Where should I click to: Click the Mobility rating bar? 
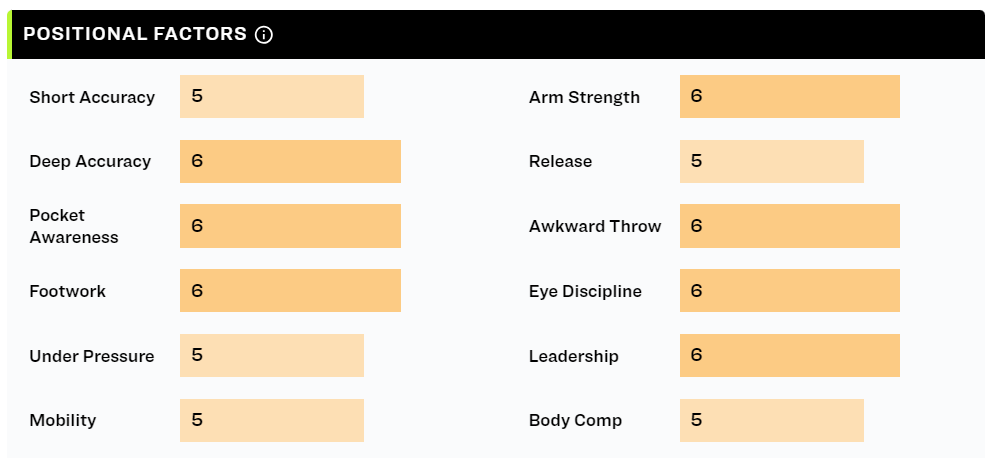click(x=271, y=420)
